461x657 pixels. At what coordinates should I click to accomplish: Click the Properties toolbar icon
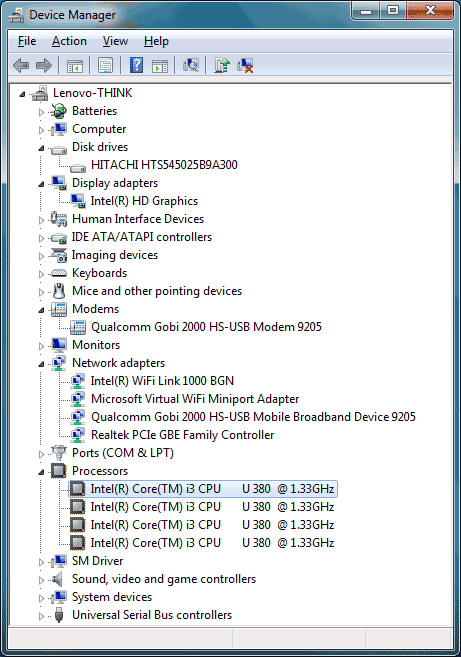click(x=106, y=65)
